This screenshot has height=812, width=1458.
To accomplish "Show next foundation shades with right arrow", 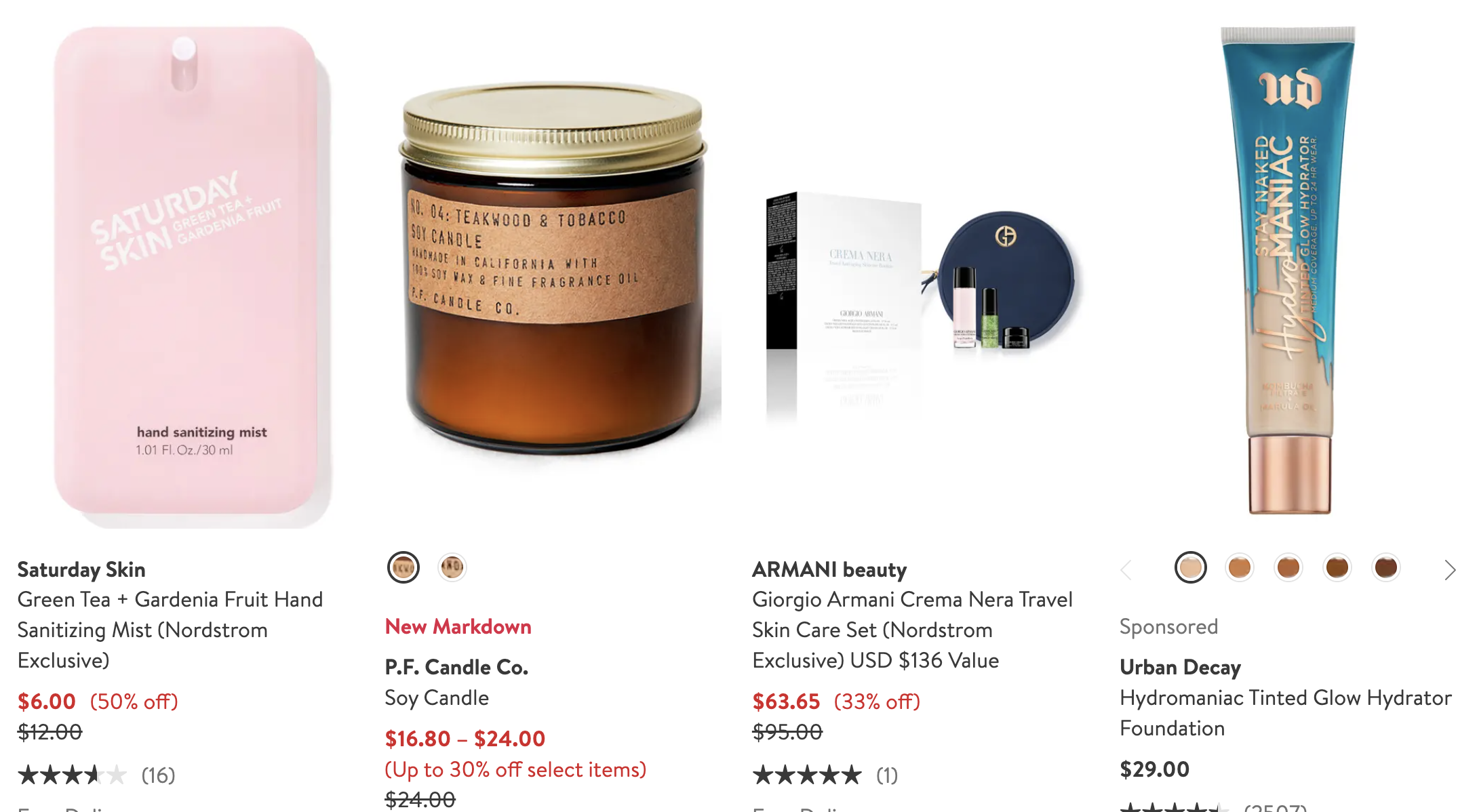I will (x=1449, y=570).
